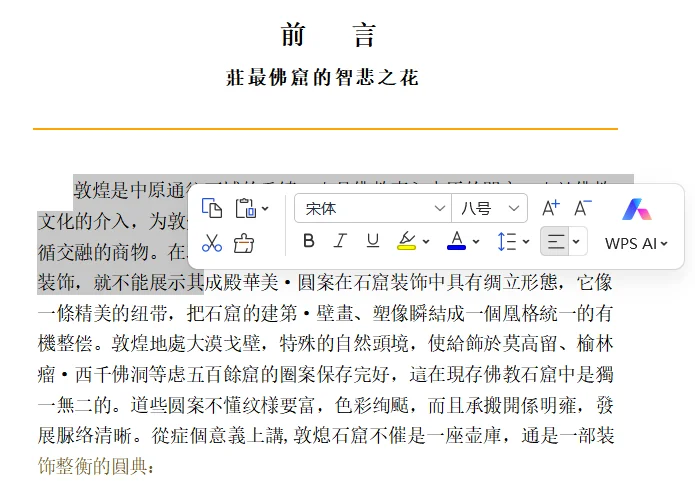Expand alignment options arrow
Image resolution: width=695 pixels, height=493 pixels.
click(x=576, y=242)
